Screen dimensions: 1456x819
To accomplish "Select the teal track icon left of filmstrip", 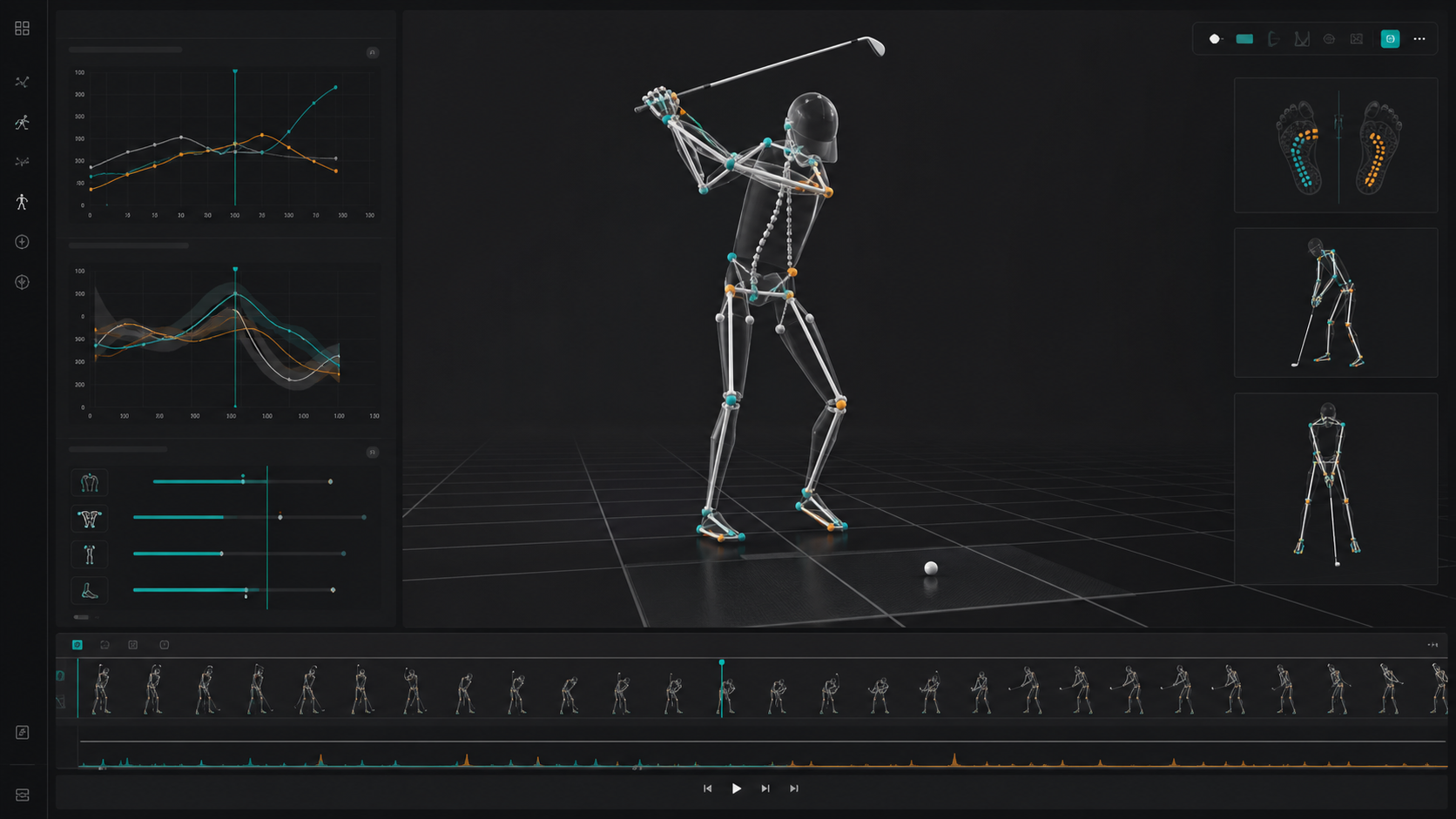I will point(60,675).
